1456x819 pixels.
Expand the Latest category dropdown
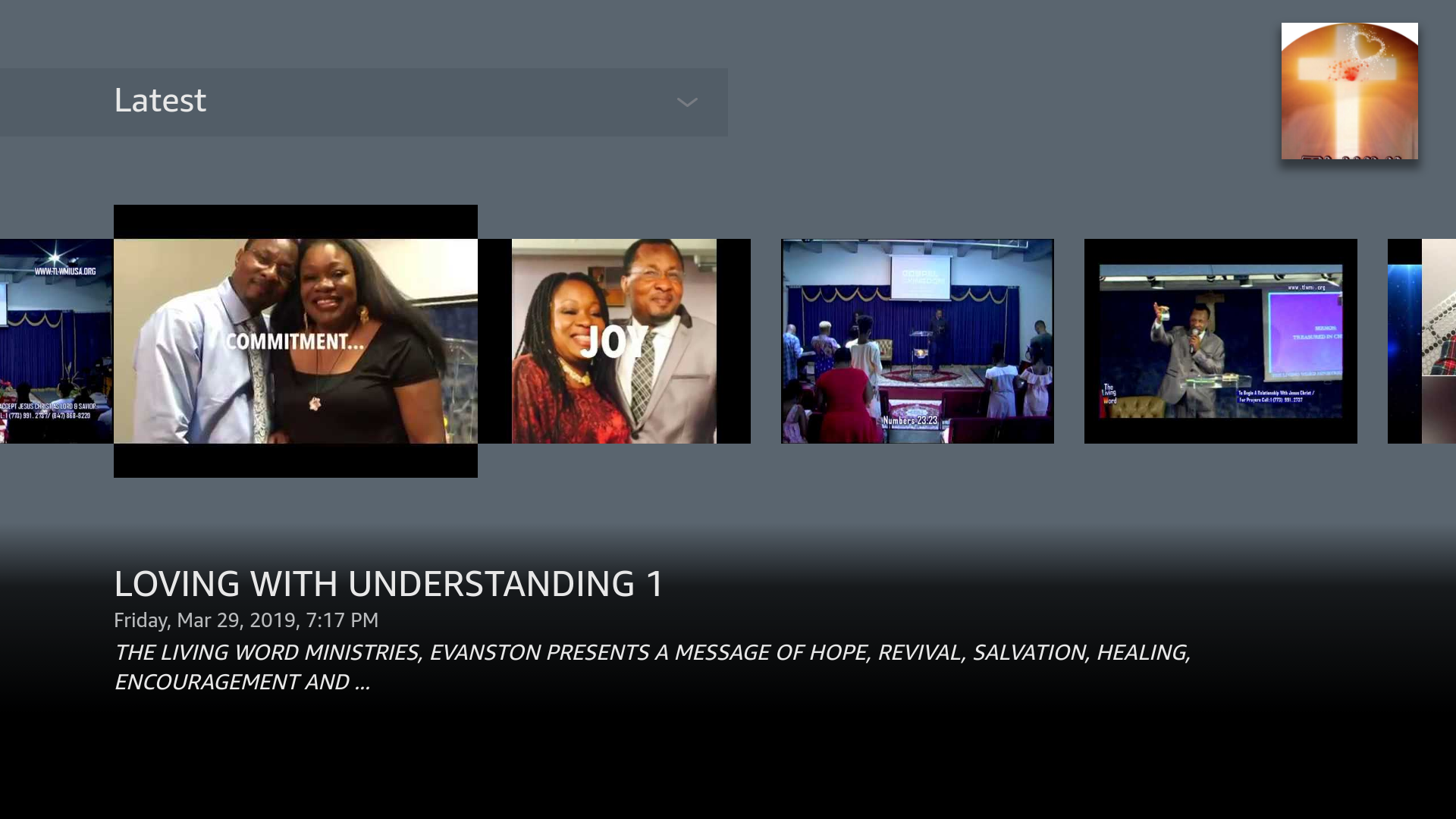pos(364,102)
